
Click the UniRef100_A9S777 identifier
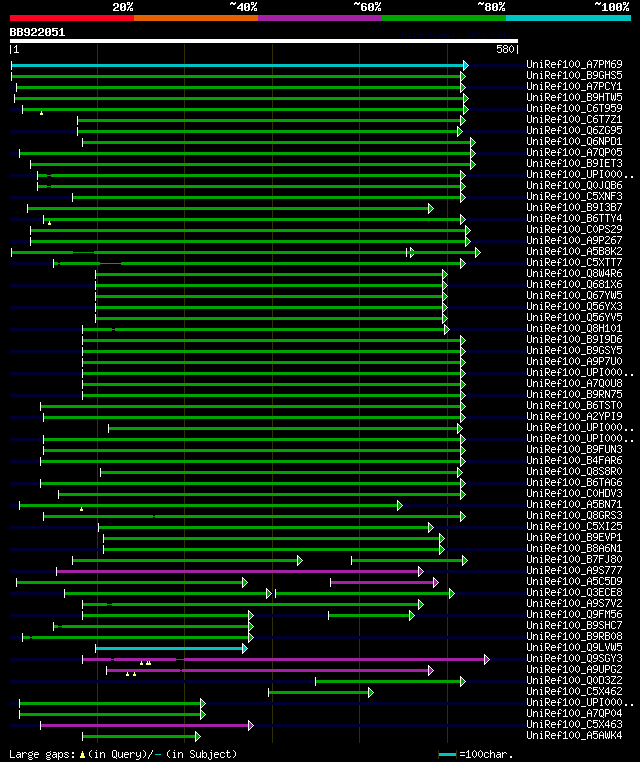(x=574, y=570)
